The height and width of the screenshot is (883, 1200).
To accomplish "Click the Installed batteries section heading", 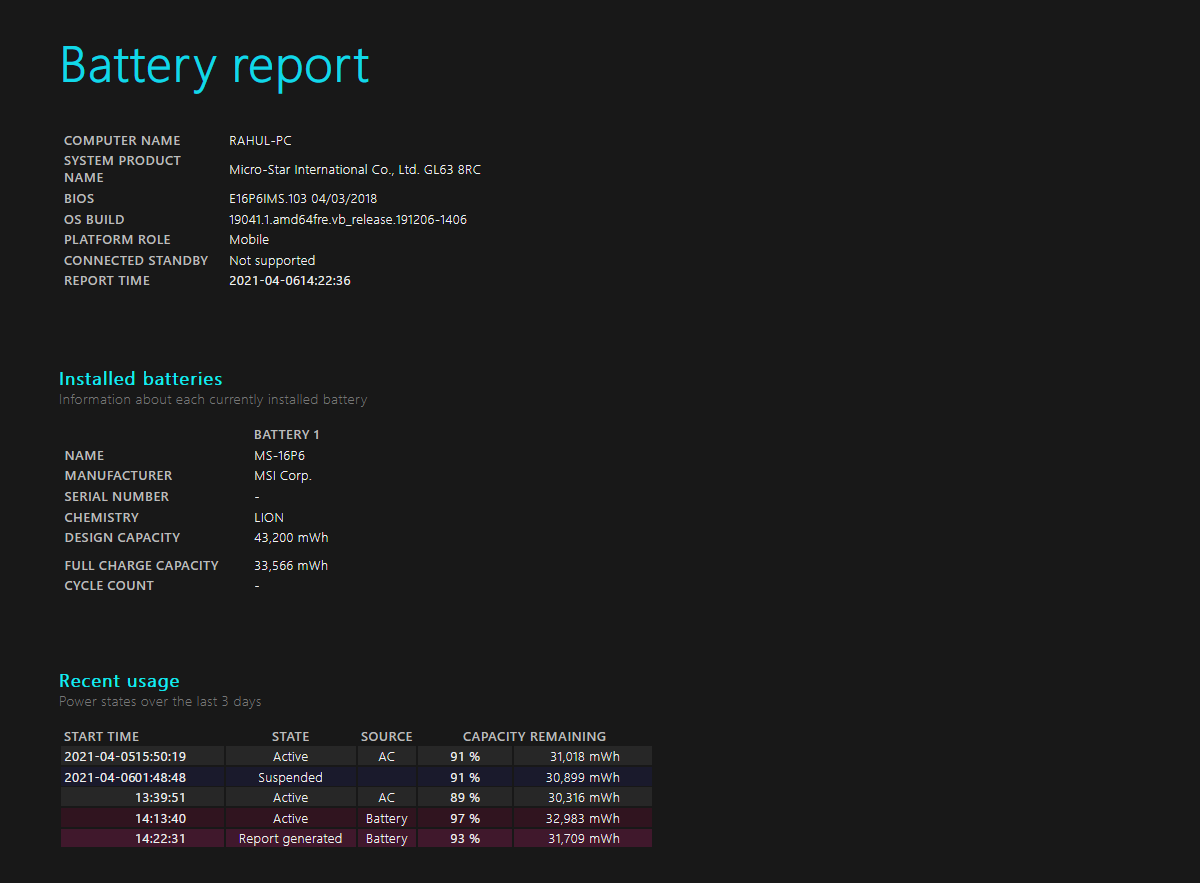I will point(140,379).
